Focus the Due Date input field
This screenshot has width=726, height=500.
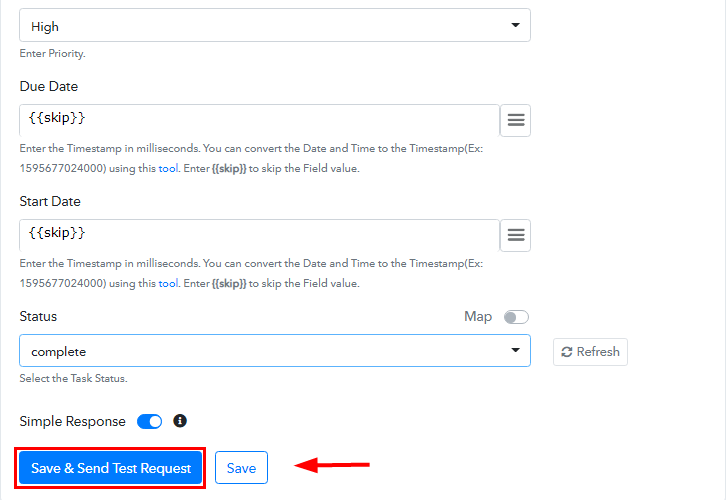pos(259,120)
